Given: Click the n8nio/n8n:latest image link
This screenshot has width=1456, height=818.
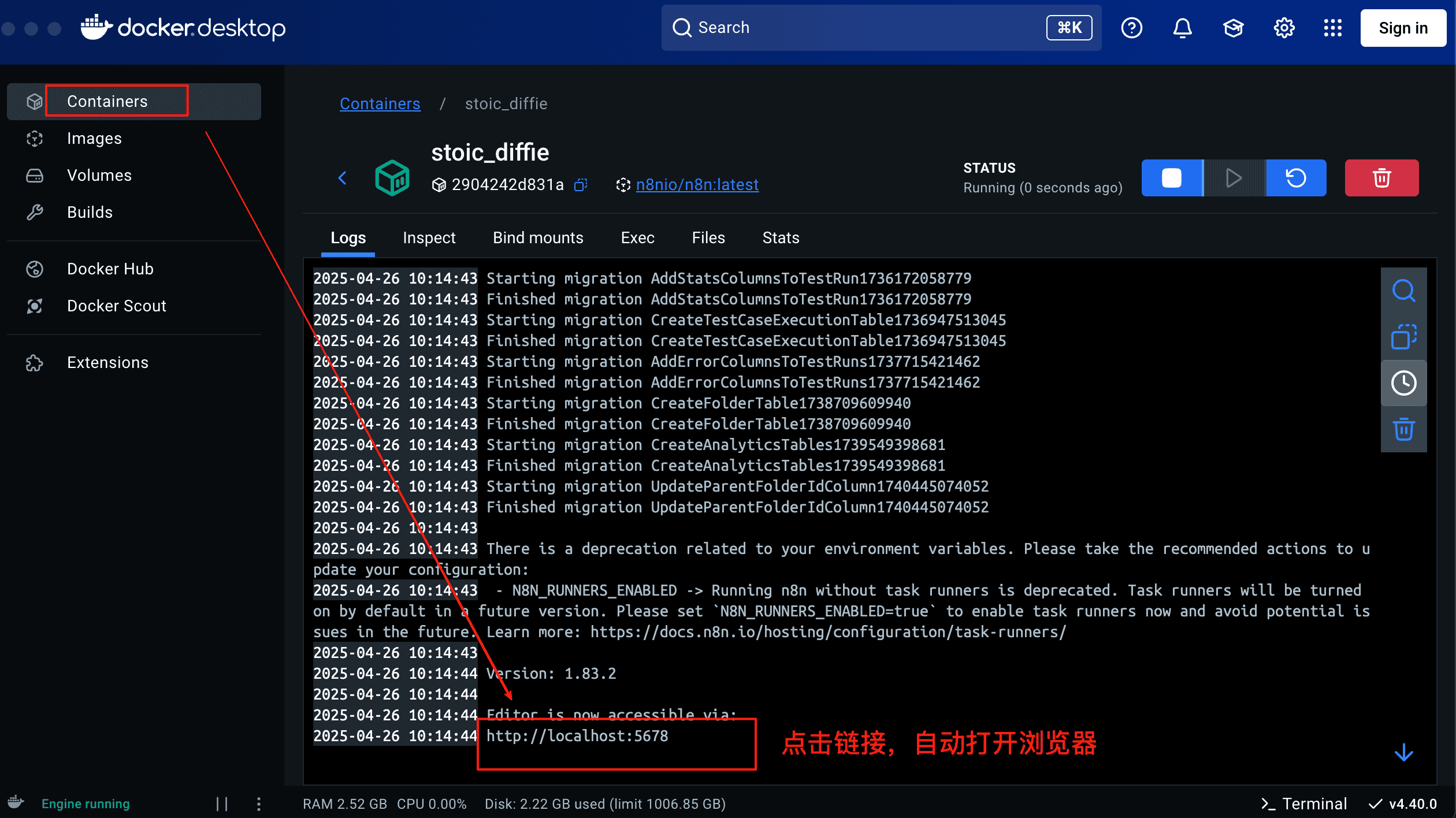Looking at the screenshot, I should pos(697,185).
